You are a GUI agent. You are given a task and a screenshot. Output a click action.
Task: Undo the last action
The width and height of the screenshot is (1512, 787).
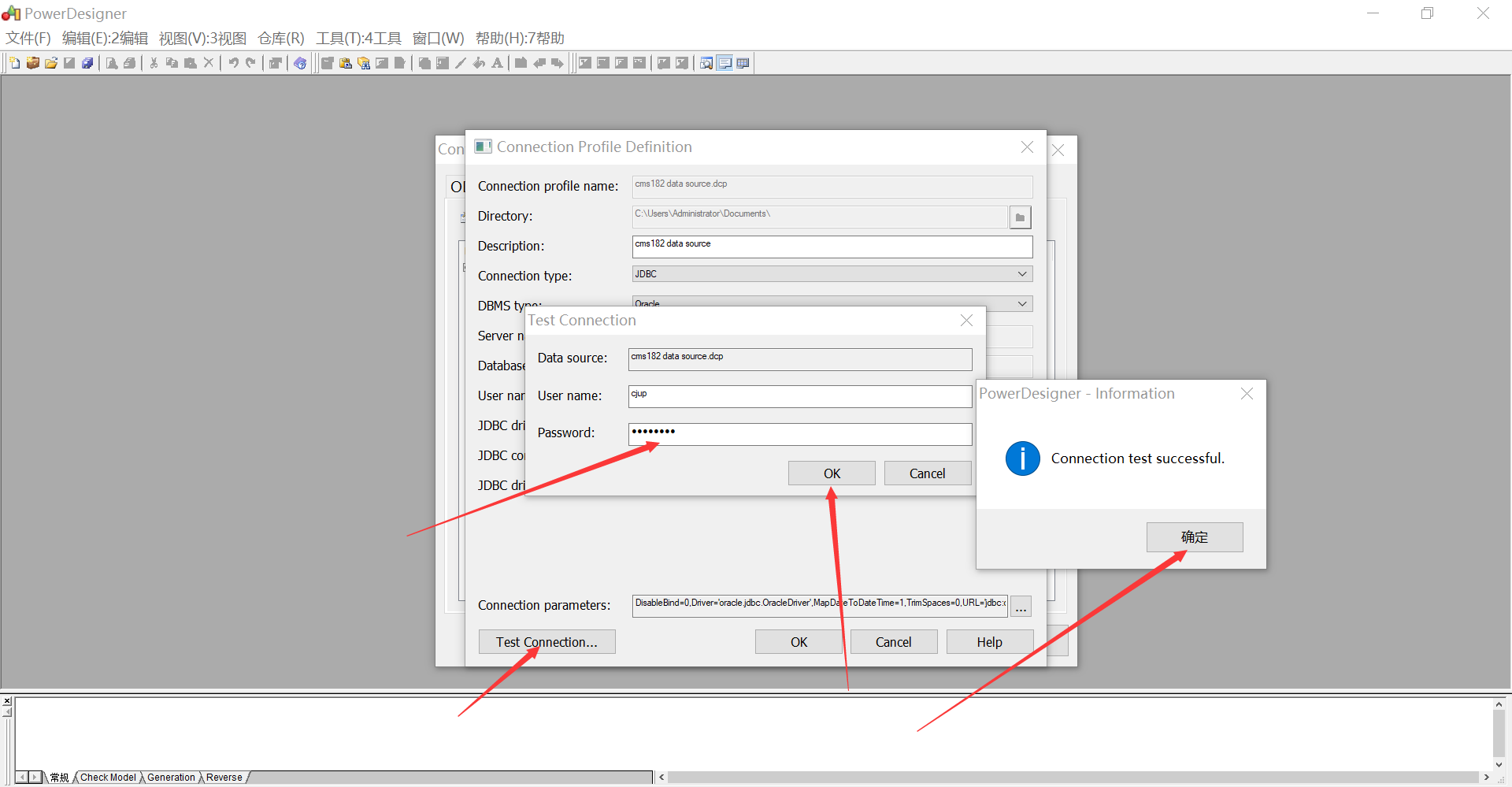(x=234, y=63)
